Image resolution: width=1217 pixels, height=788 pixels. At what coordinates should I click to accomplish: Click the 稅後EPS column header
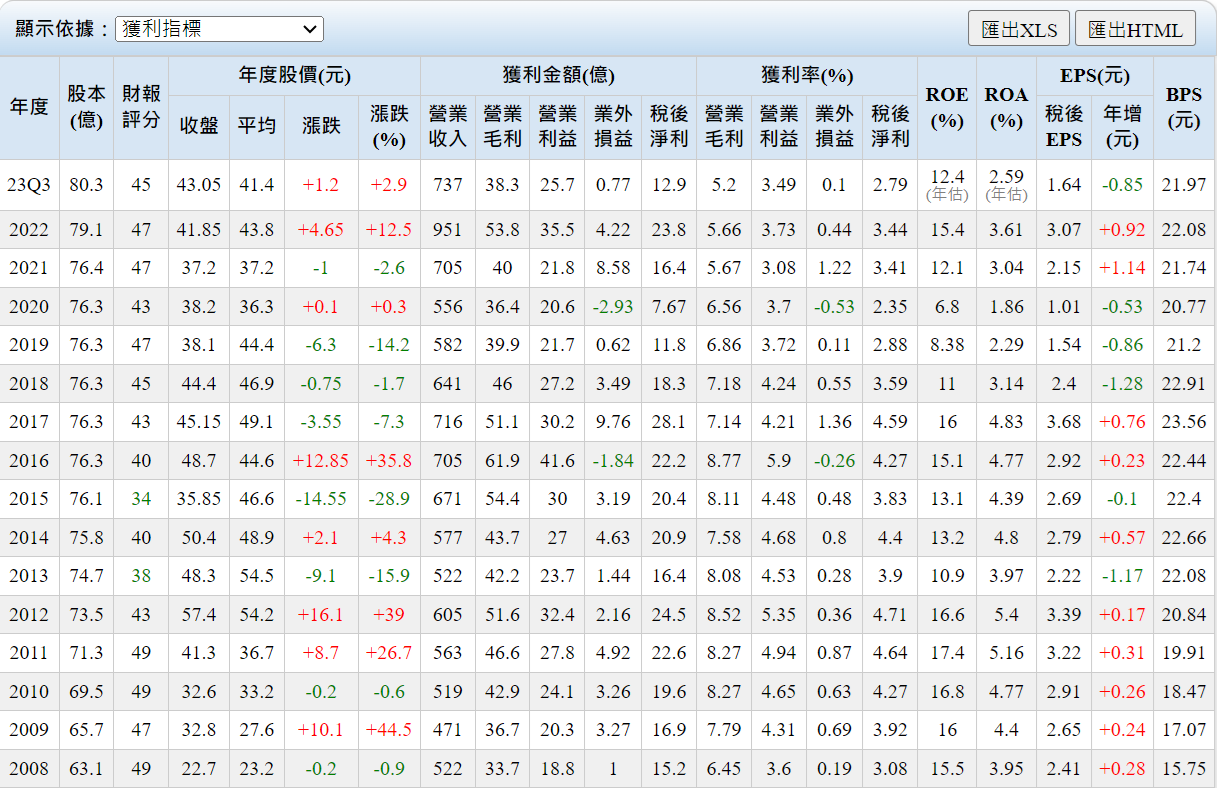tap(1064, 126)
